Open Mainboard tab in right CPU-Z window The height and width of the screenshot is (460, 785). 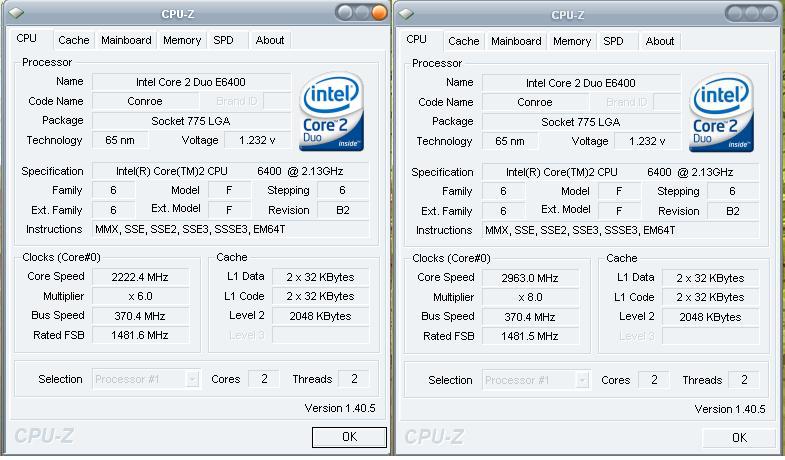[x=516, y=41]
